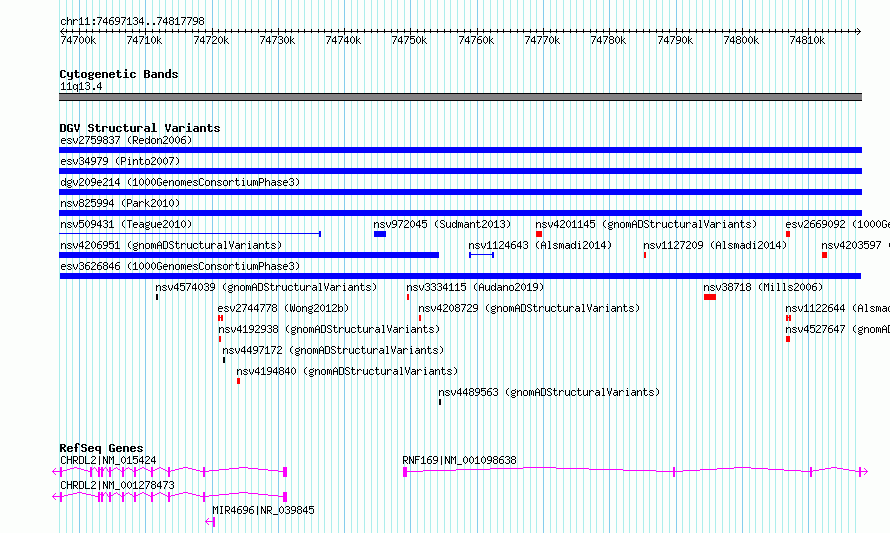Screen dimensions: 890x533
Task: Open the nsv3334115 (Audano2019) variant
Action: pyautogui.click(x=408, y=297)
